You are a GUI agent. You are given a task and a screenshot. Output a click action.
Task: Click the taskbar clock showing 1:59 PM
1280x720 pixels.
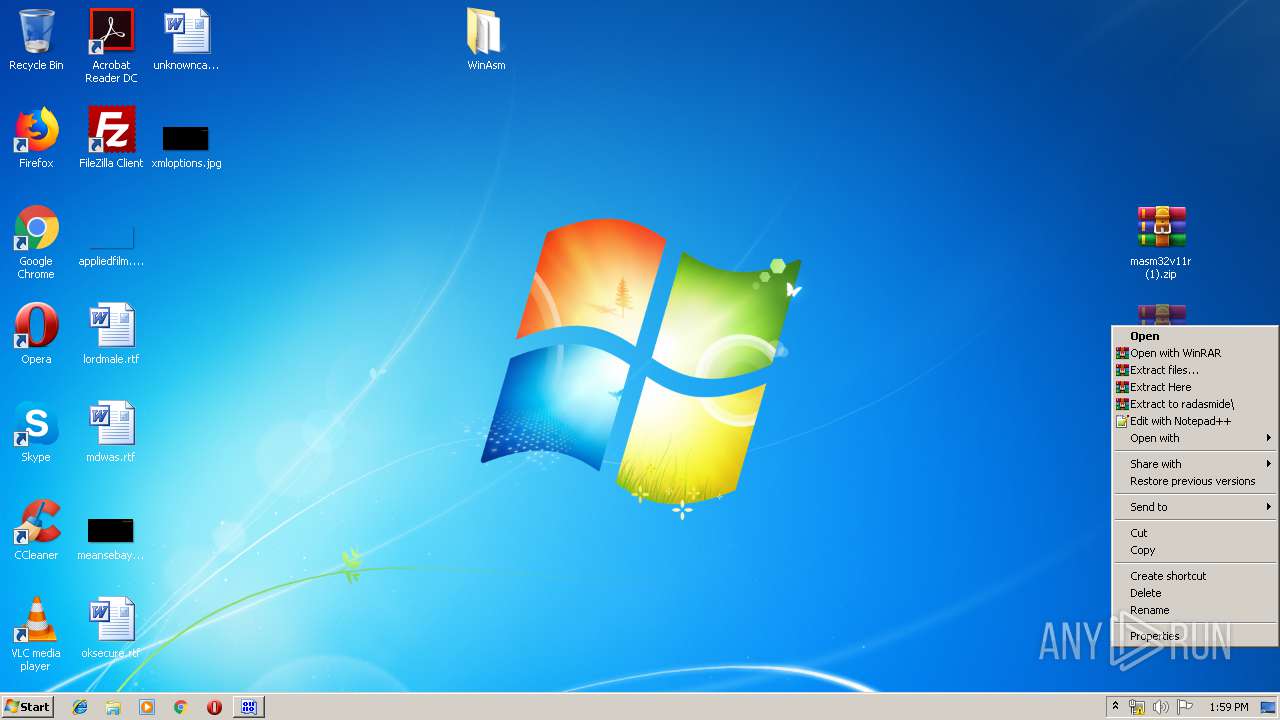pyautogui.click(x=1228, y=707)
